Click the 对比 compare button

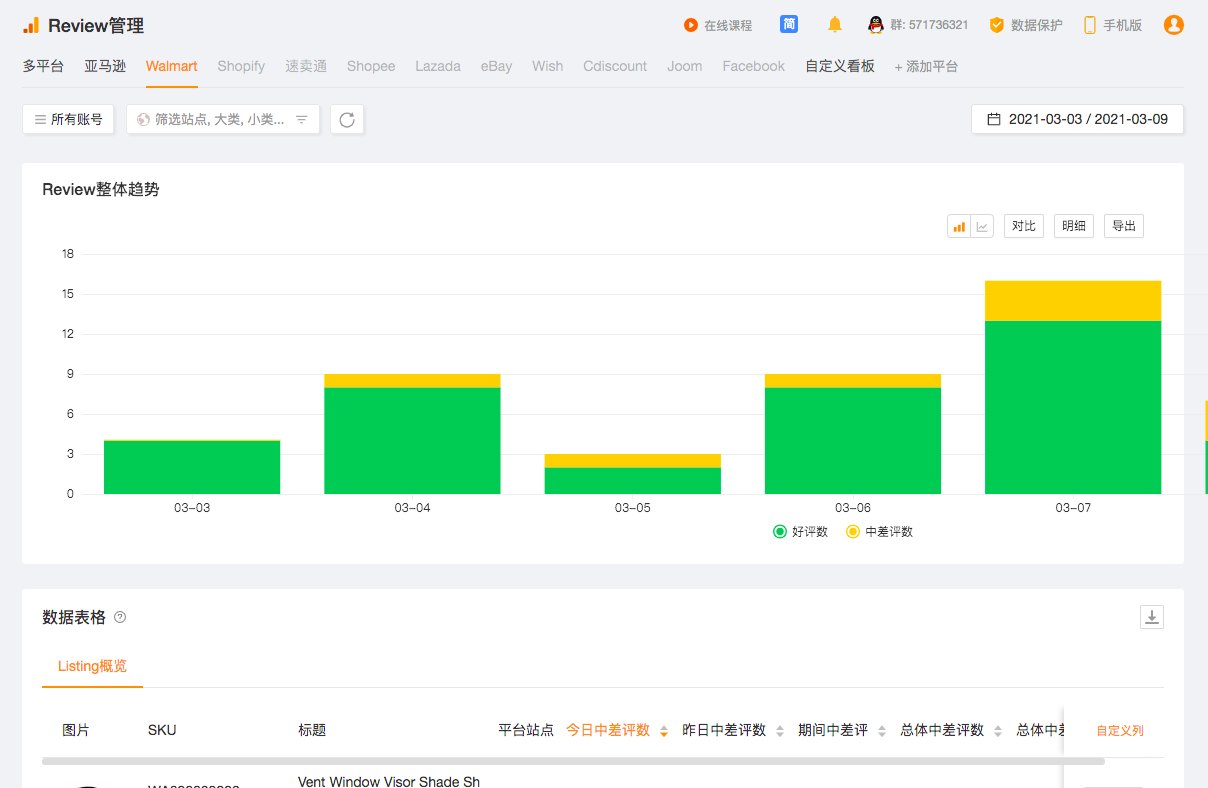(1023, 226)
